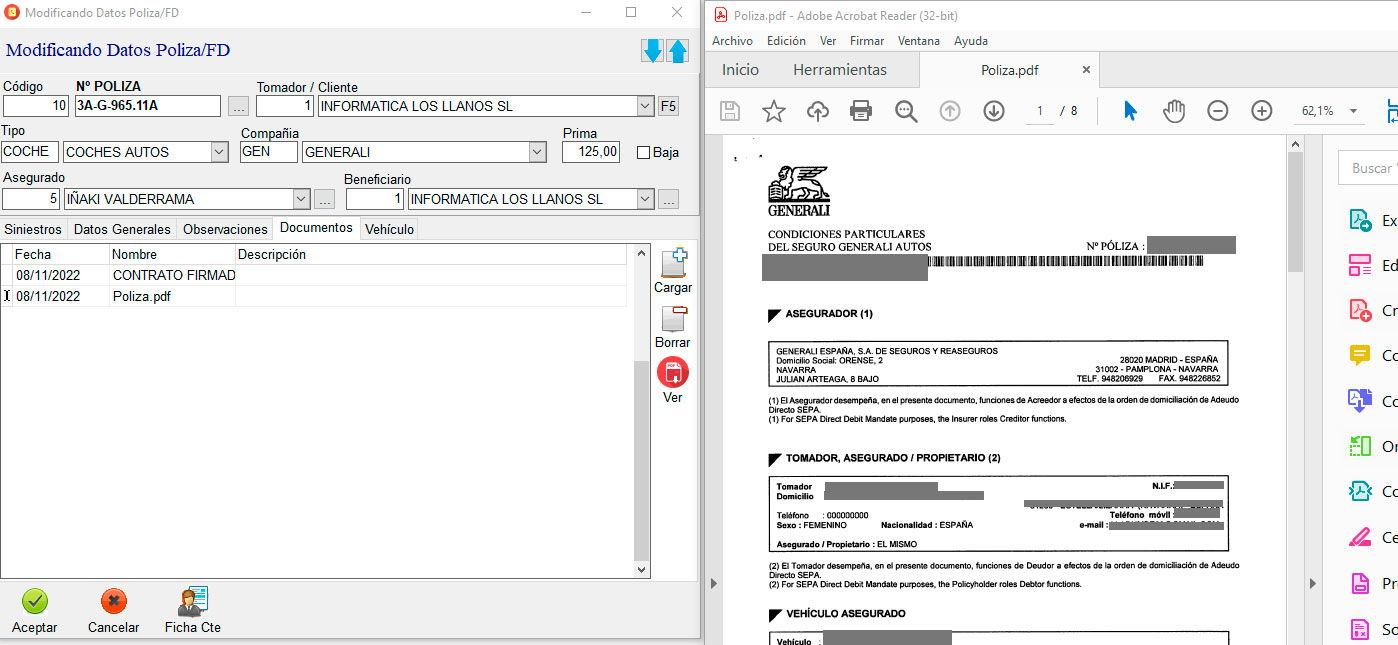The width and height of the screenshot is (1398, 645).
Task: Close the Poliza.pdf document tab
Action: tap(1087, 70)
